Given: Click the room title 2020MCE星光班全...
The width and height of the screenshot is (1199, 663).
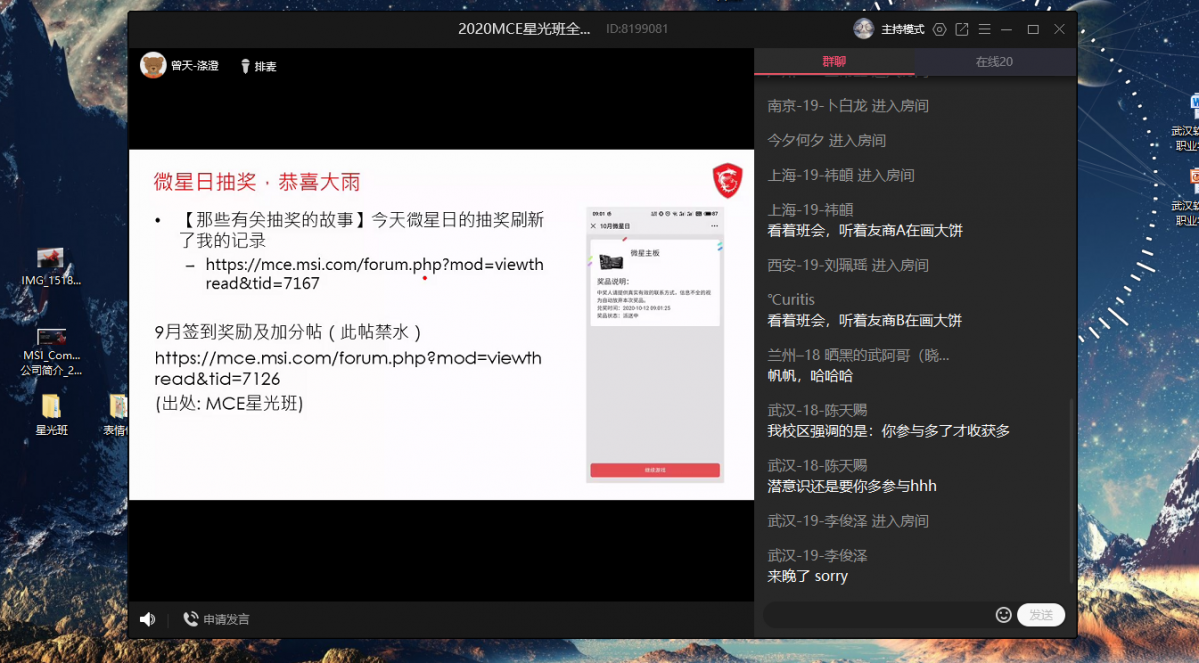Looking at the screenshot, I should (524, 29).
